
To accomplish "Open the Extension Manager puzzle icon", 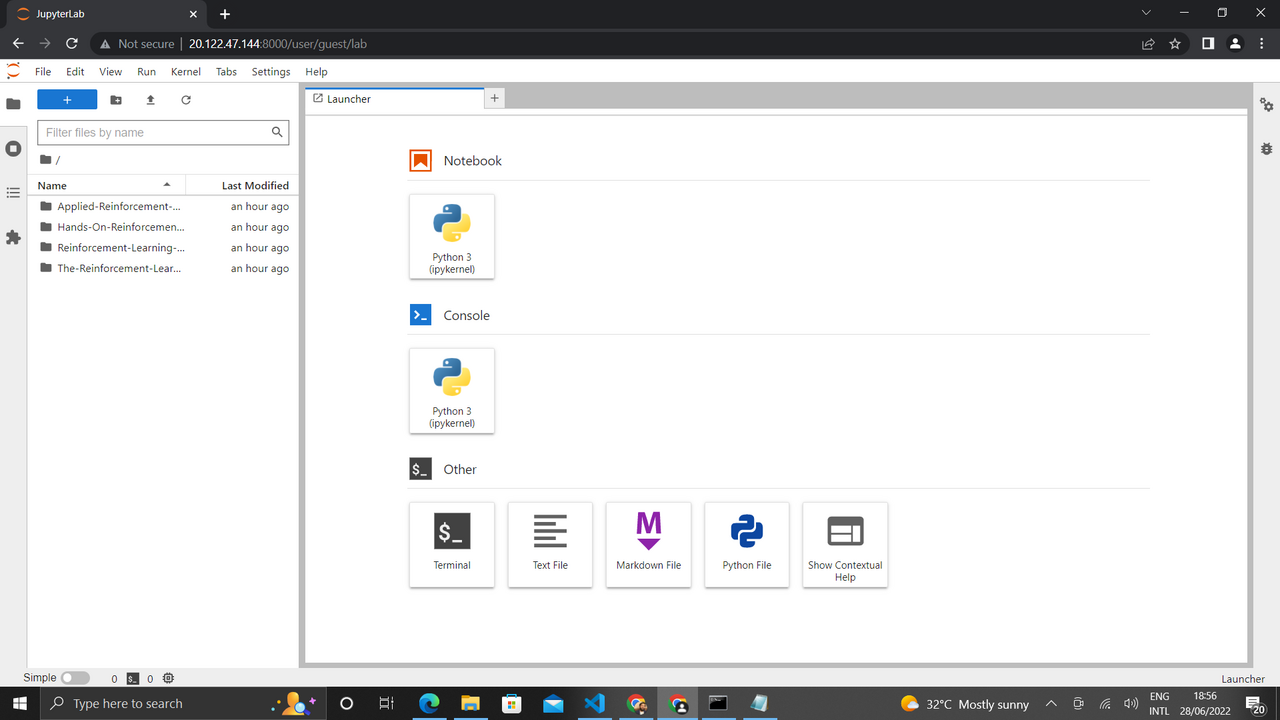I will pyautogui.click(x=13, y=238).
